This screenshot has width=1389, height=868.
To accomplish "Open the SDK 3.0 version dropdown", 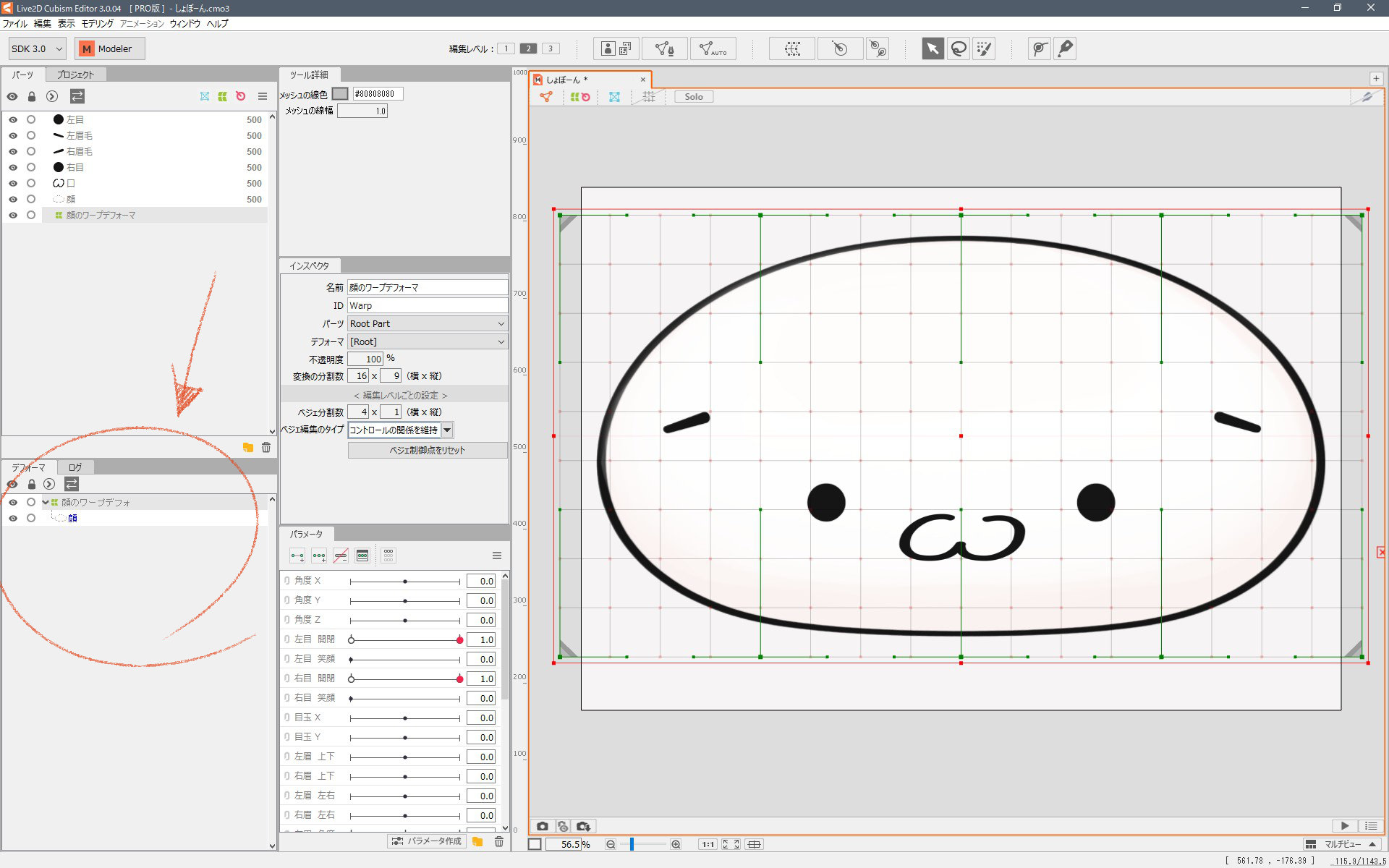I will coord(37,48).
